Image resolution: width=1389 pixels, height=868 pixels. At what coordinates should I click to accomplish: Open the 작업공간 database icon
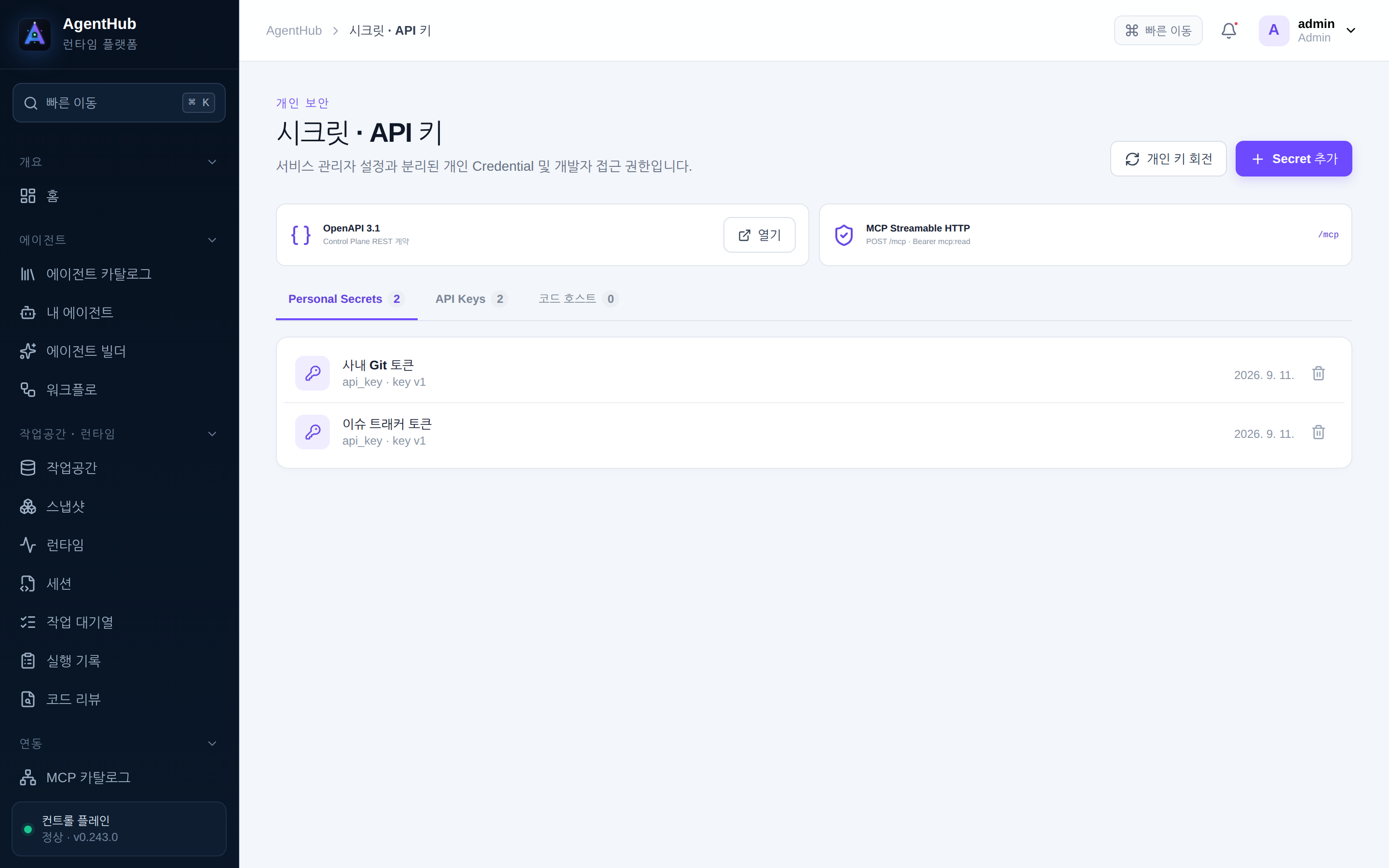point(27,467)
